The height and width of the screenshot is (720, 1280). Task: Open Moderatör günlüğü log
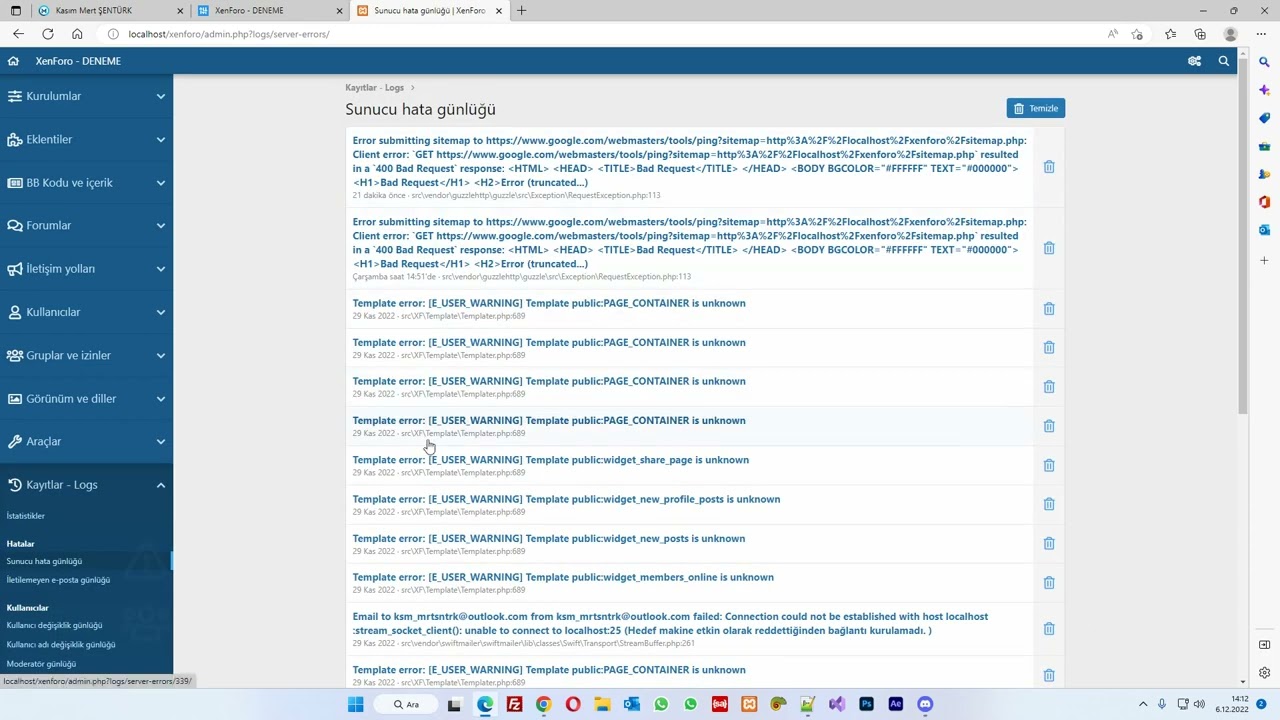tap(41, 664)
